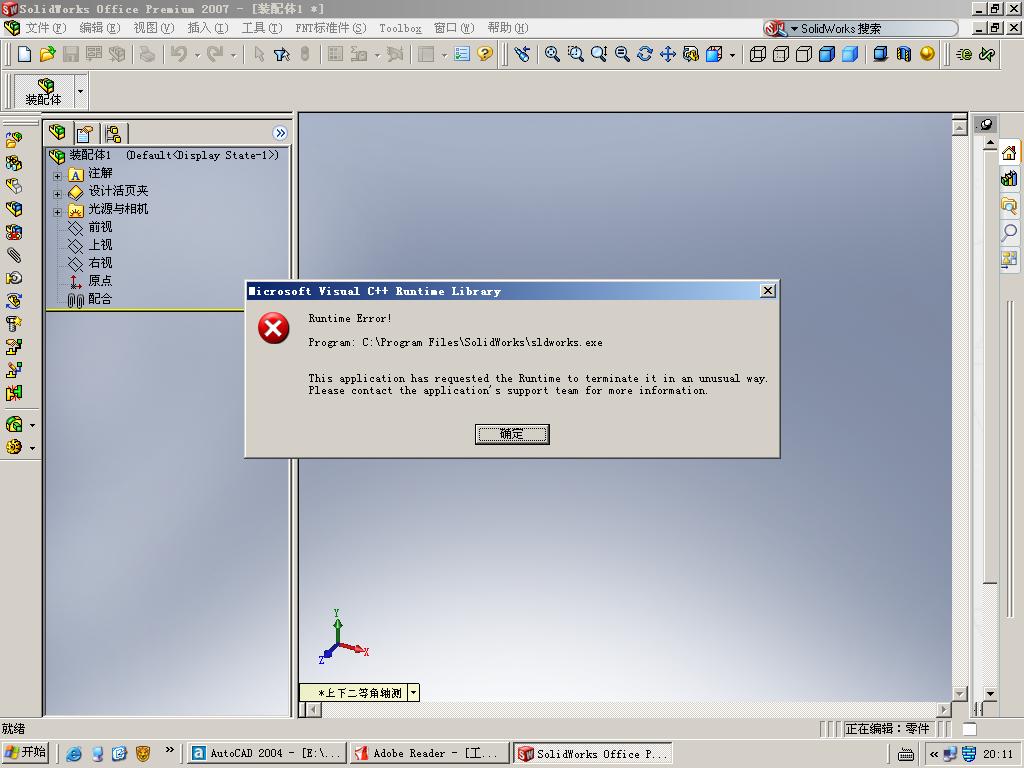Close the Visual C++ Runtime Library dialog
The image size is (1024, 768).
coord(768,291)
